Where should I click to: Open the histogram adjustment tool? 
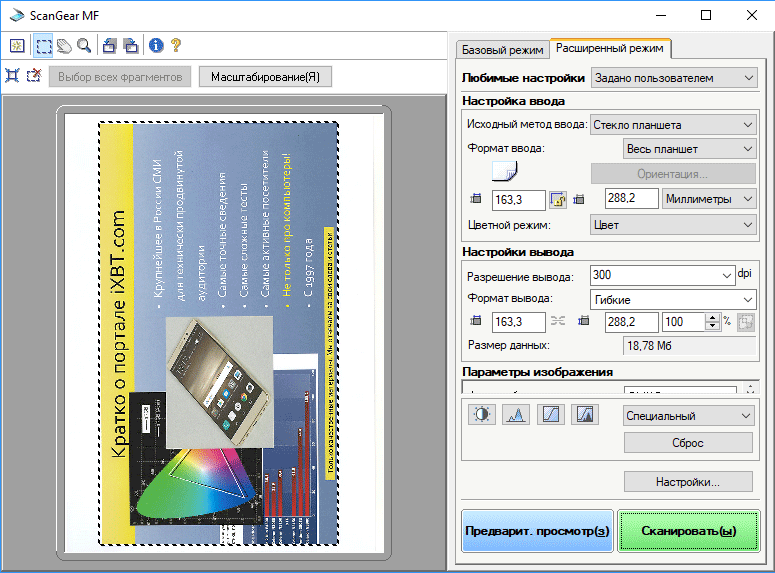(515, 415)
